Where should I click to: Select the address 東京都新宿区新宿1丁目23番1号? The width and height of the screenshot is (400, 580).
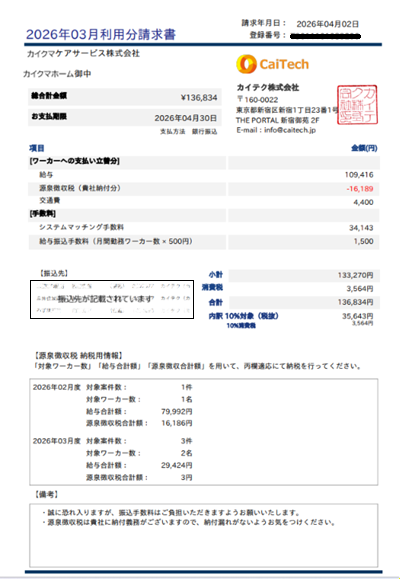click(x=287, y=110)
